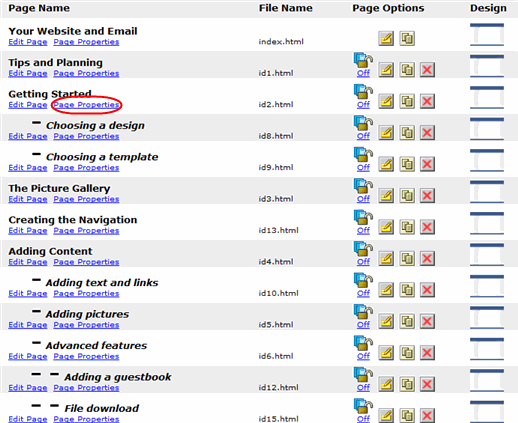
Task: Open Page Properties for Getting Started
Action: [86, 105]
